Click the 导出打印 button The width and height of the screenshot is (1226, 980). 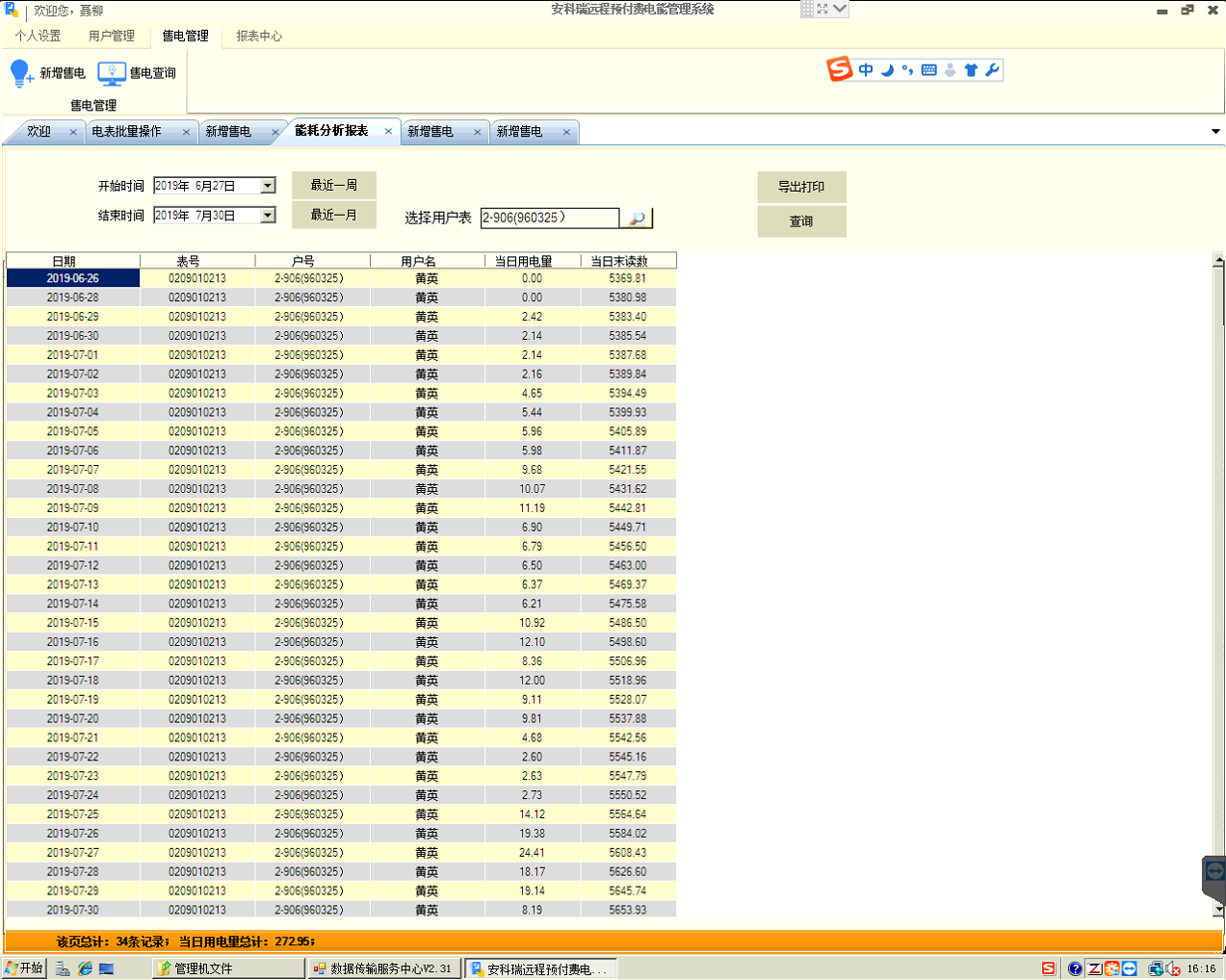[801, 187]
